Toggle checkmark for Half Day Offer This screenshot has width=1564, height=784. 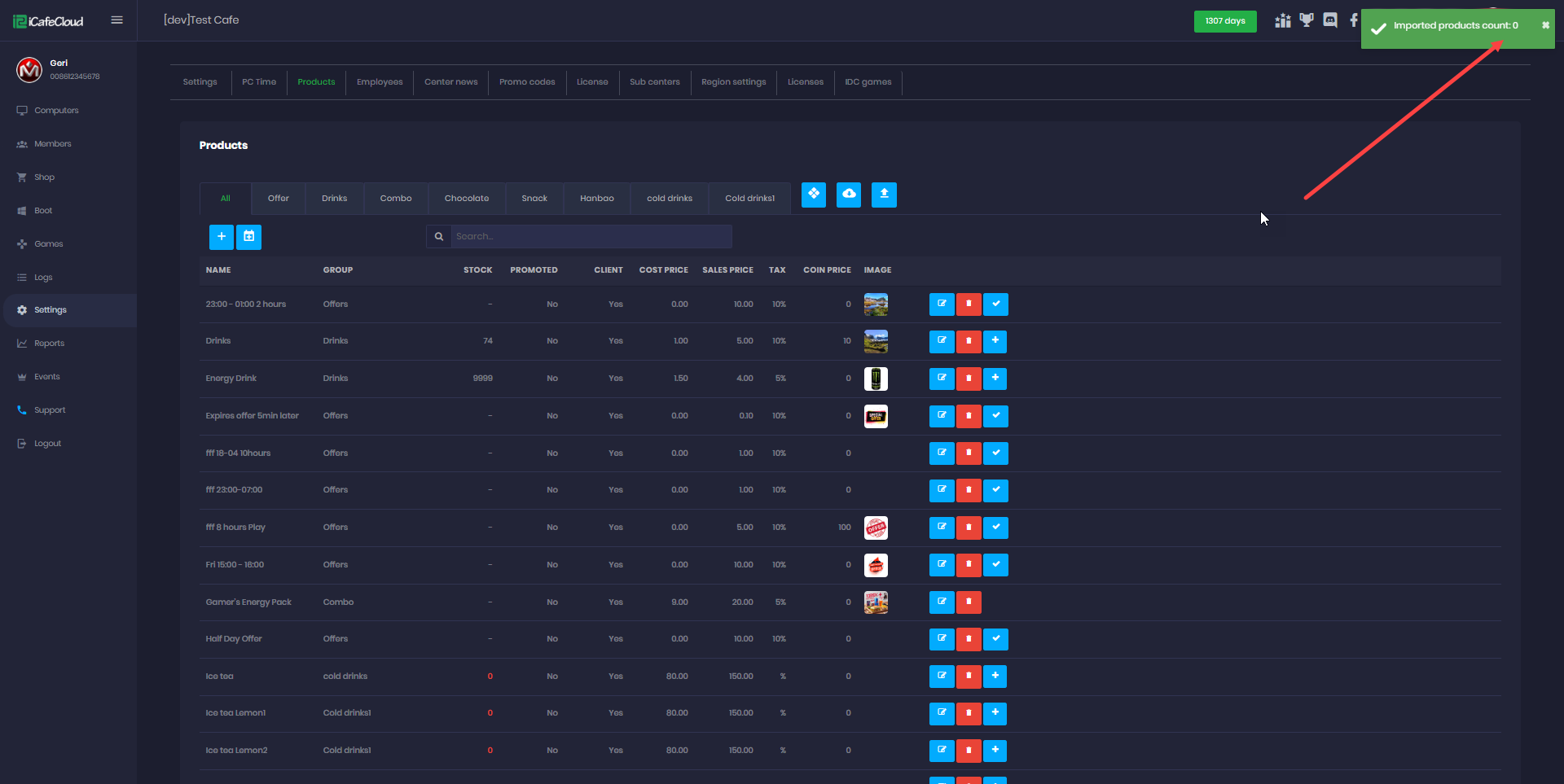[x=995, y=639]
